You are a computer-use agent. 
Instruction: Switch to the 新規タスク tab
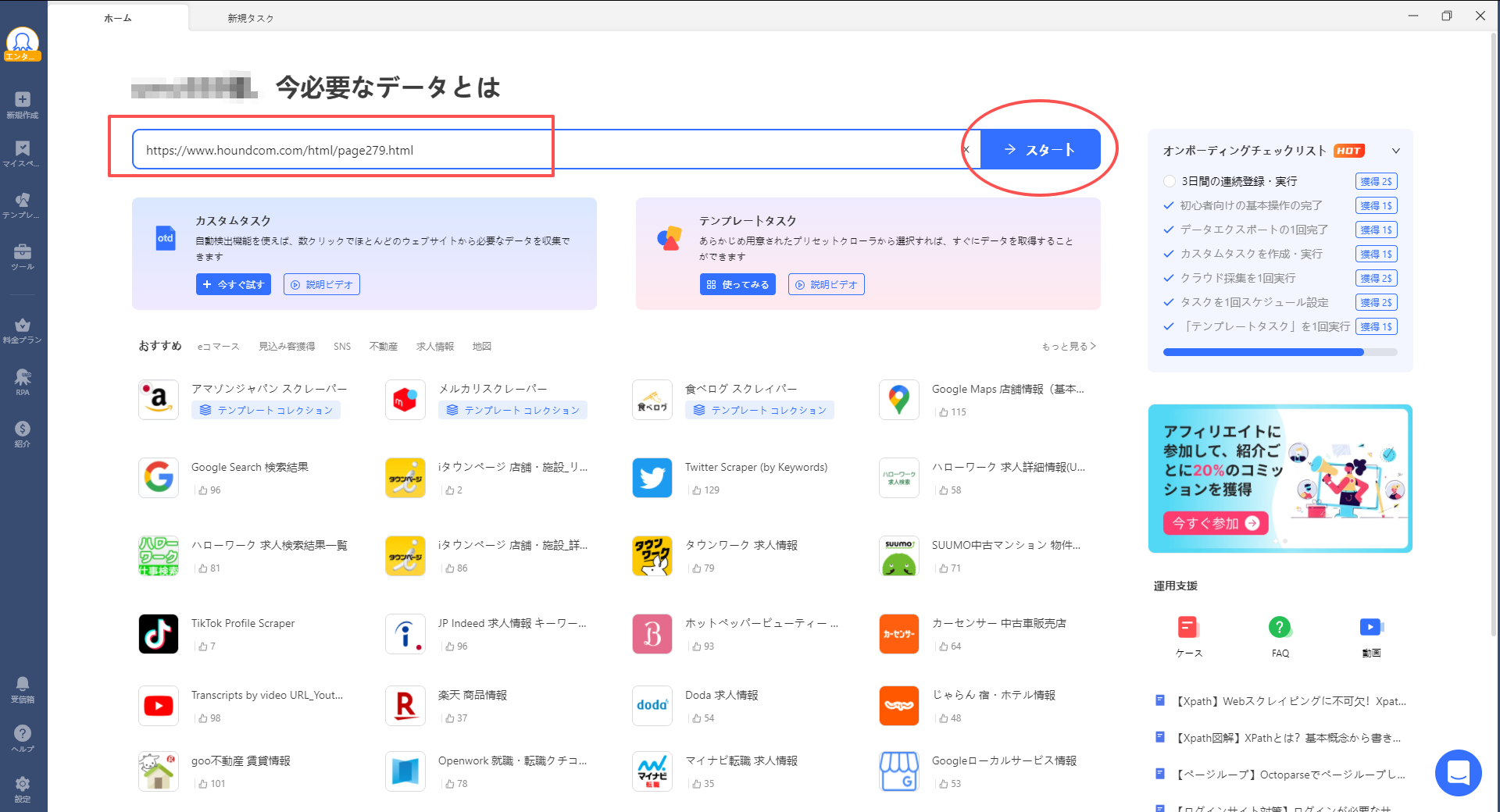coord(251,18)
